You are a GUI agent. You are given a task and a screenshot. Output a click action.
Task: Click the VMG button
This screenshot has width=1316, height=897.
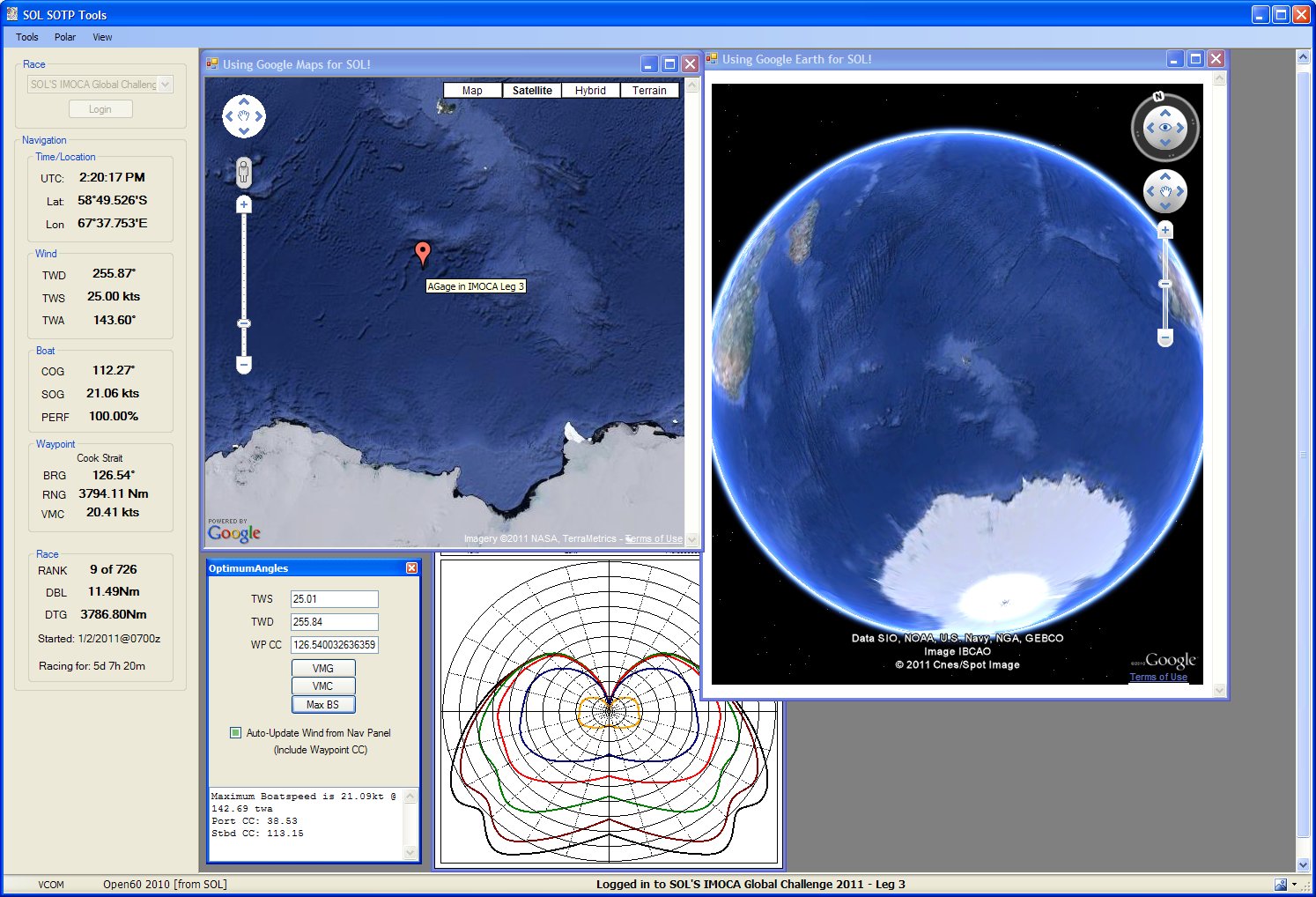click(x=323, y=669)
